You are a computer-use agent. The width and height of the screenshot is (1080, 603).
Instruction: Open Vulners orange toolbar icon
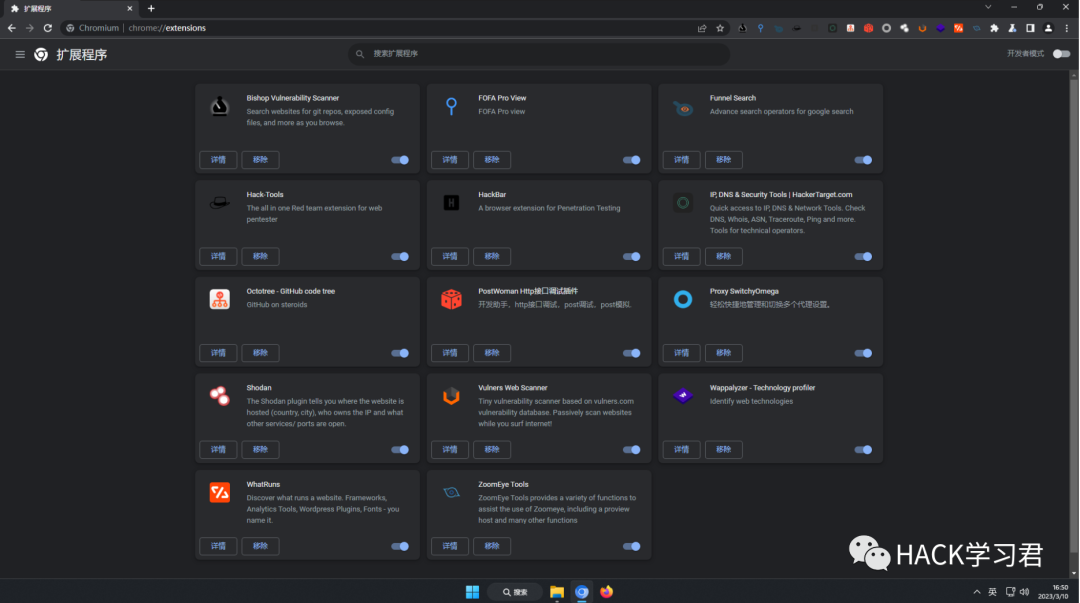coord(922,28)
